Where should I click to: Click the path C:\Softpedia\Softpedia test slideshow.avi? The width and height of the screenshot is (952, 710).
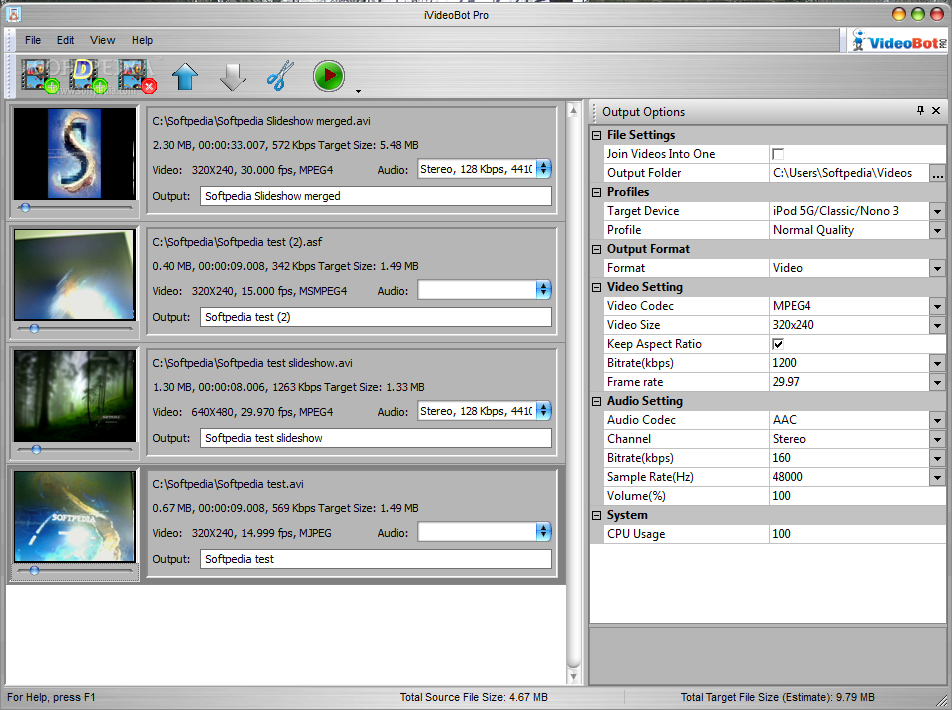click(x=253, y=363)
